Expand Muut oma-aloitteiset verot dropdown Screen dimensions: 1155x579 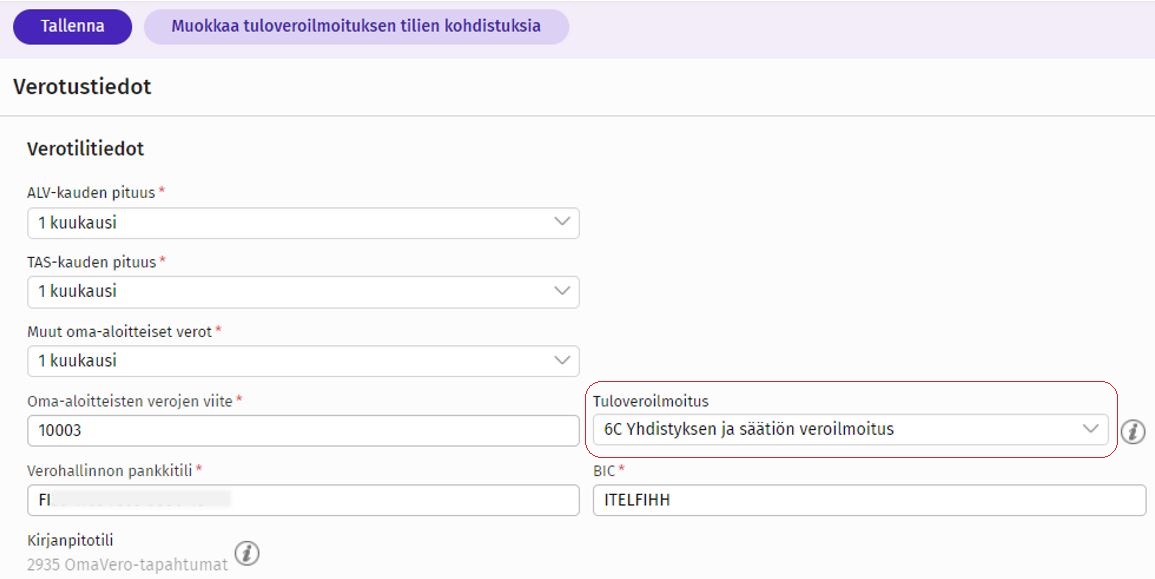(x=303, y=361)
